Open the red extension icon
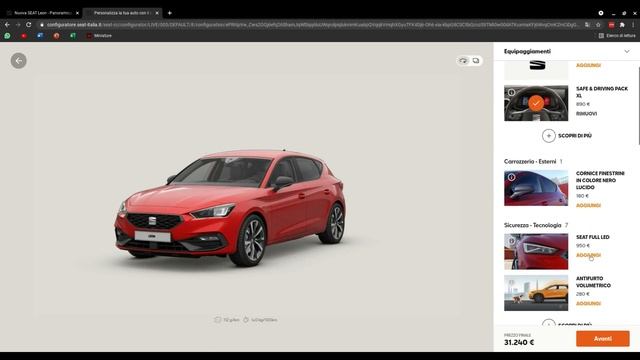The image size is (640, 360). pyautogui.click(x=611, y=25)
